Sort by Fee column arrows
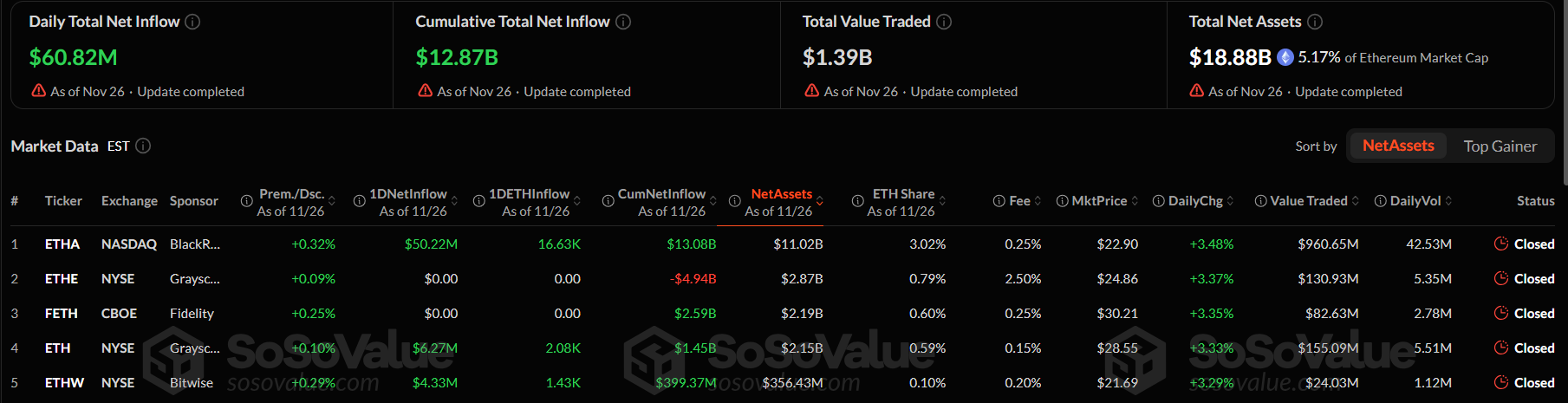The image size is (1568, 403). tap(1038, 201)
